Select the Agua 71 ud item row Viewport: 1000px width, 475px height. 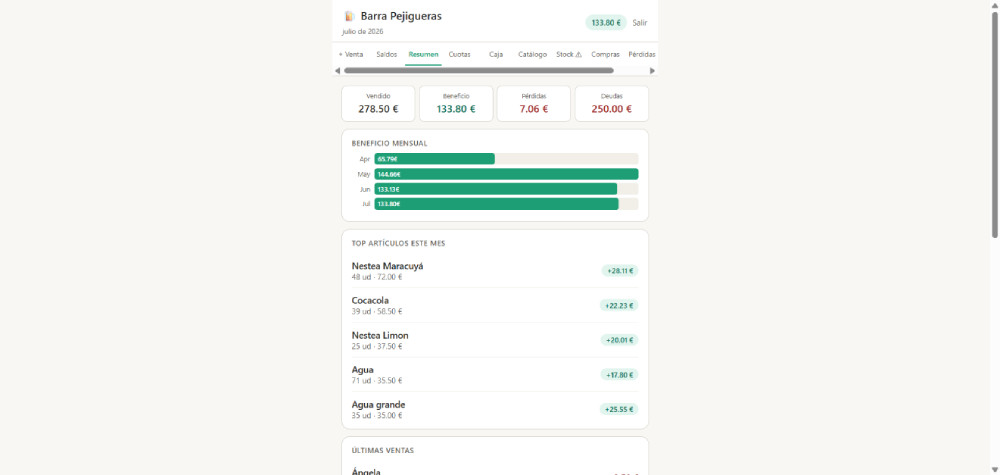pos(495,375)
